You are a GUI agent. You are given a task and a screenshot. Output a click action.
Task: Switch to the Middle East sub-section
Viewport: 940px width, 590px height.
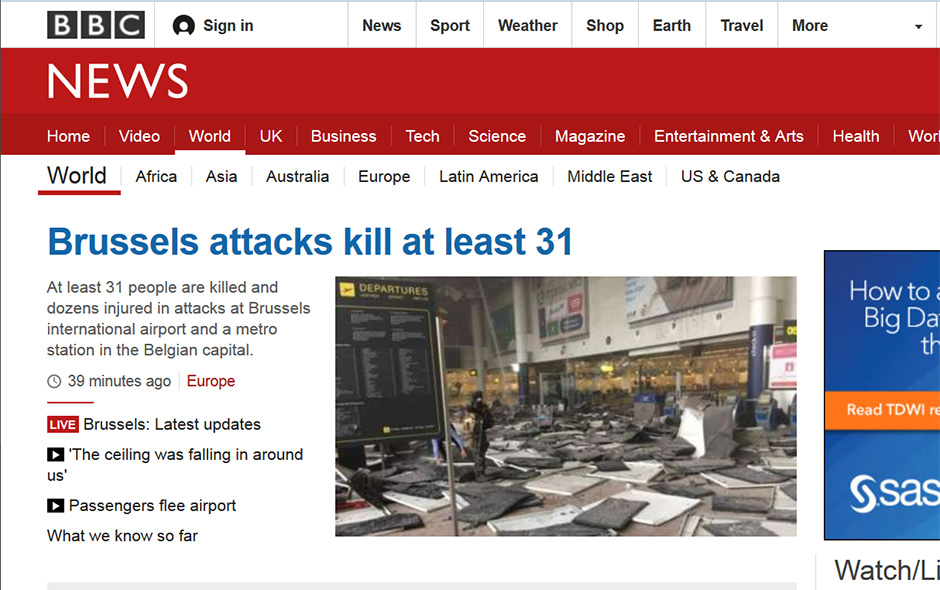pyautogui.click(x=609, y=176)
